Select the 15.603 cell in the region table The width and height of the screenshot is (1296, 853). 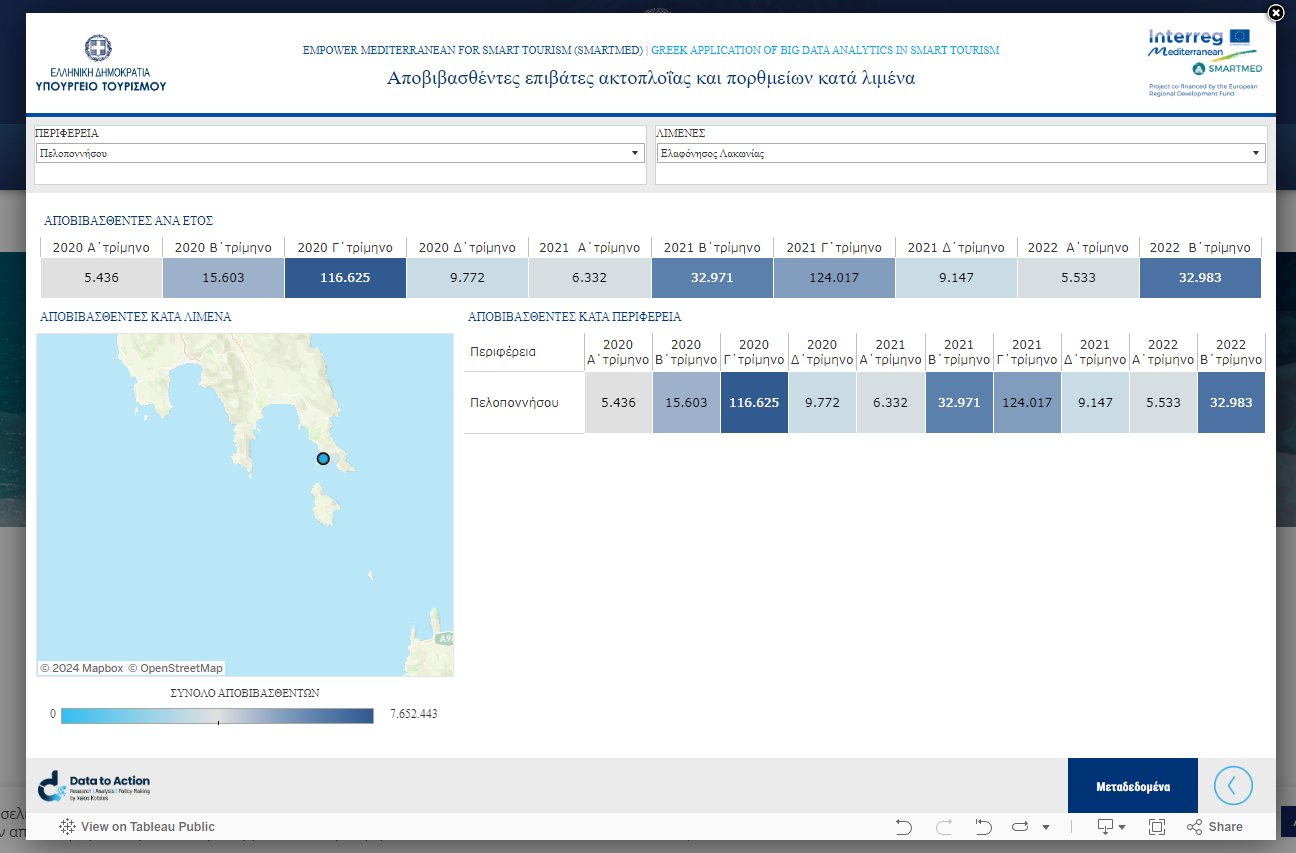point(686,403)
